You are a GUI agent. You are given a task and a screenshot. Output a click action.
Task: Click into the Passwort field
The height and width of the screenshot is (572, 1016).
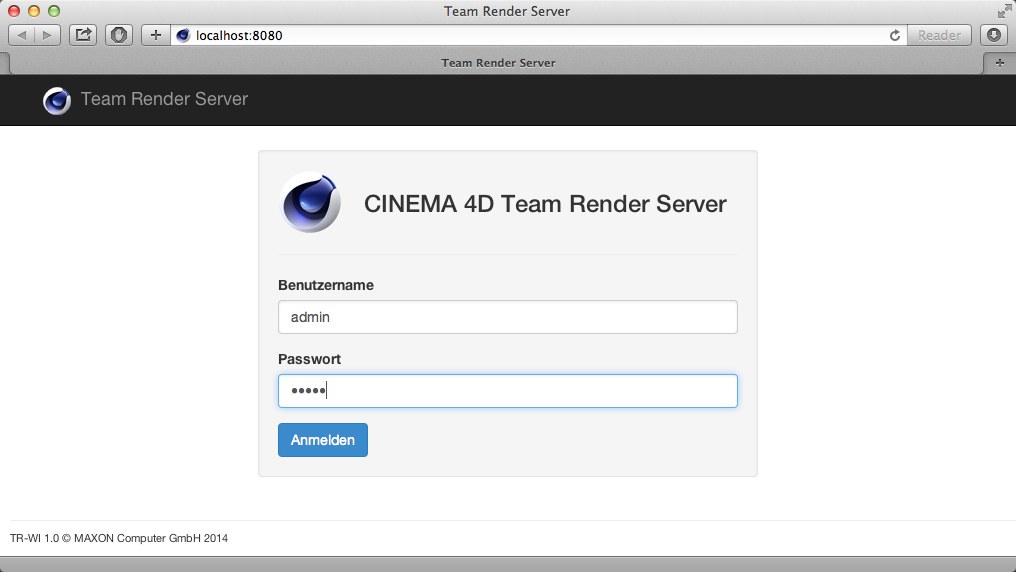pyautogui.click(x=507, y=391)
